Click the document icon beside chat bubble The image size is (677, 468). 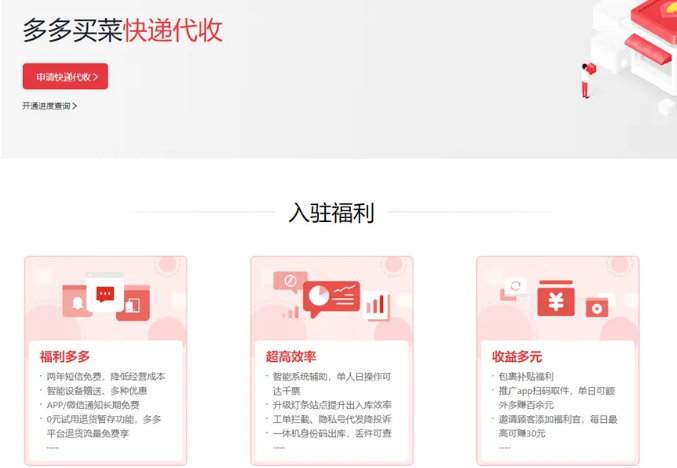coord(134,306)
